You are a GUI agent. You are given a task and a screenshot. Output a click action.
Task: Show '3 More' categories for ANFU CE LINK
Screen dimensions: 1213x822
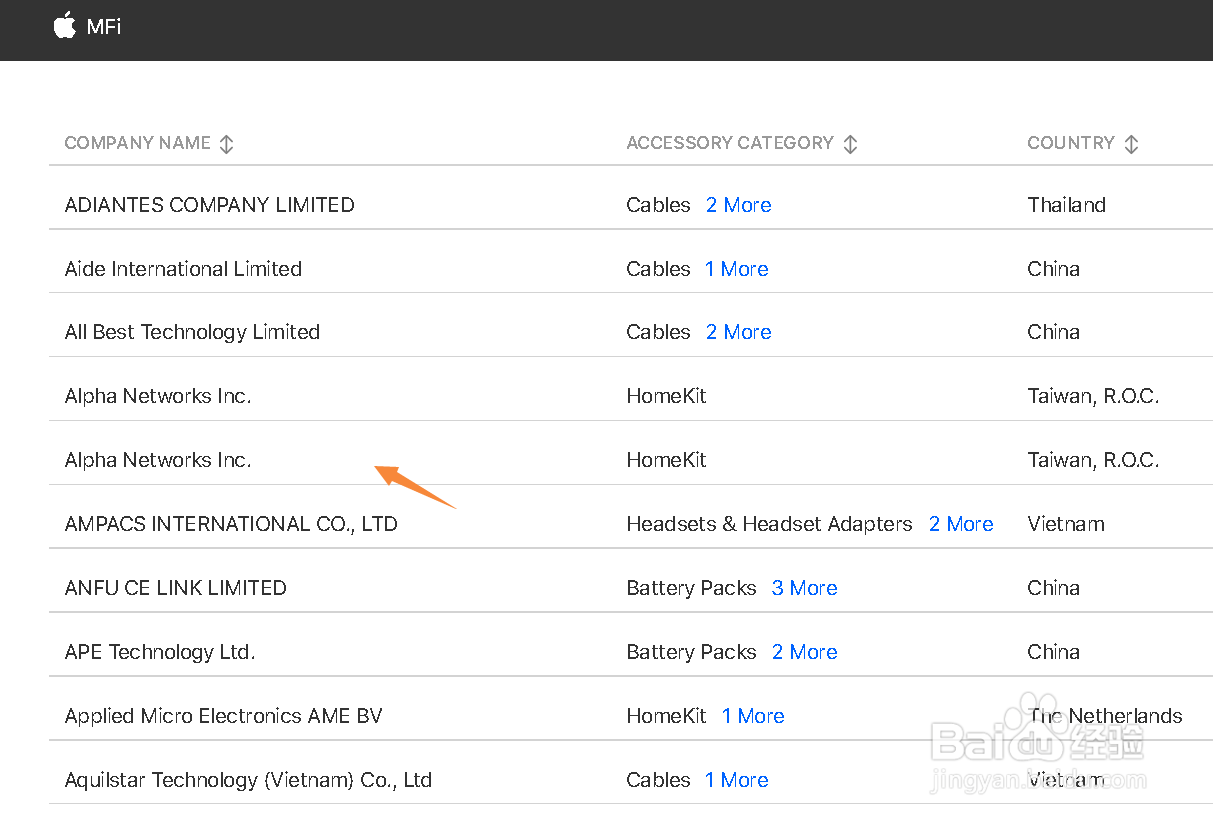pyautogui.click(x=804, y=588)
